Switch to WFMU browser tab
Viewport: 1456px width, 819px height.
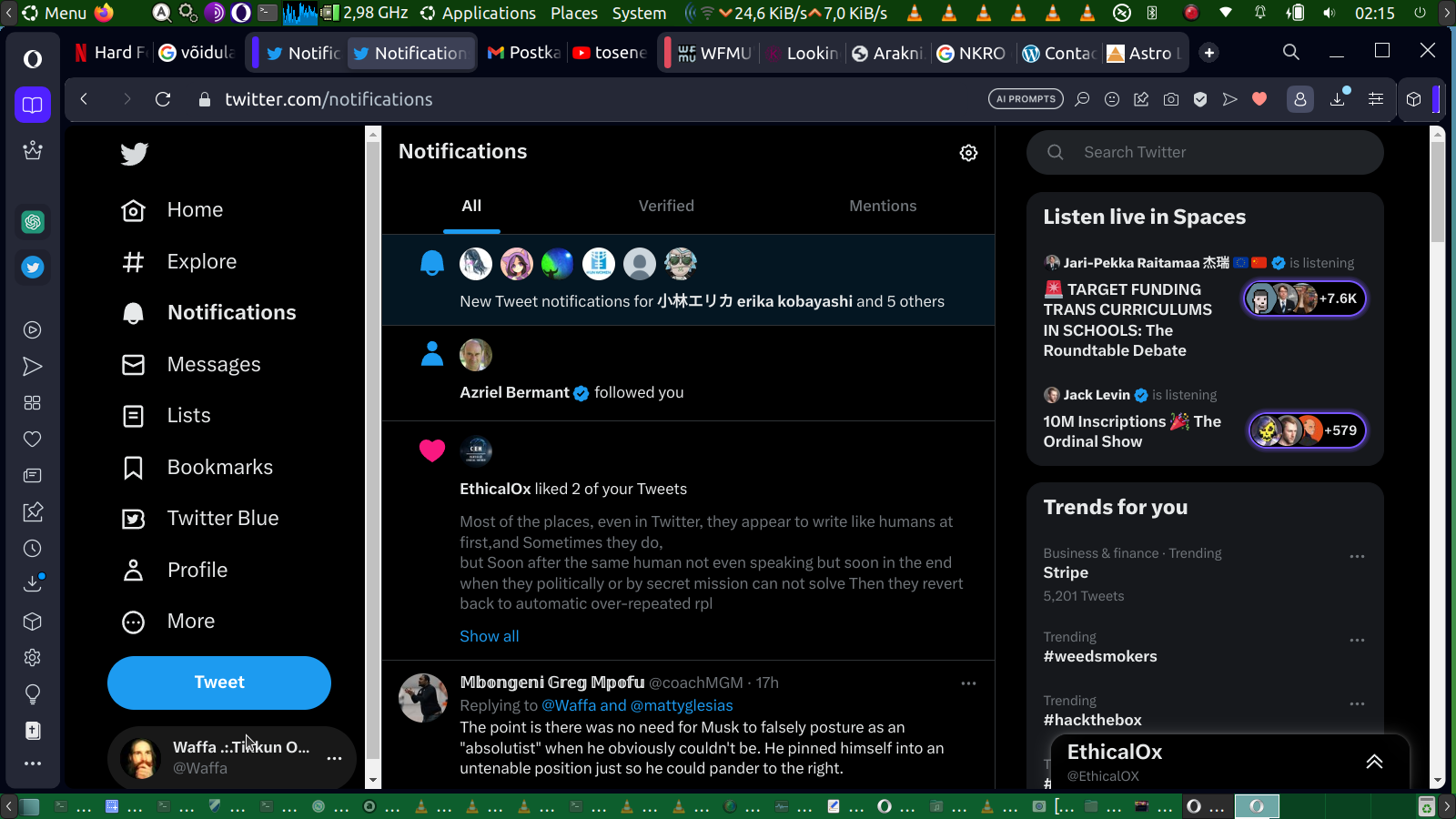[x=714, y=53]
